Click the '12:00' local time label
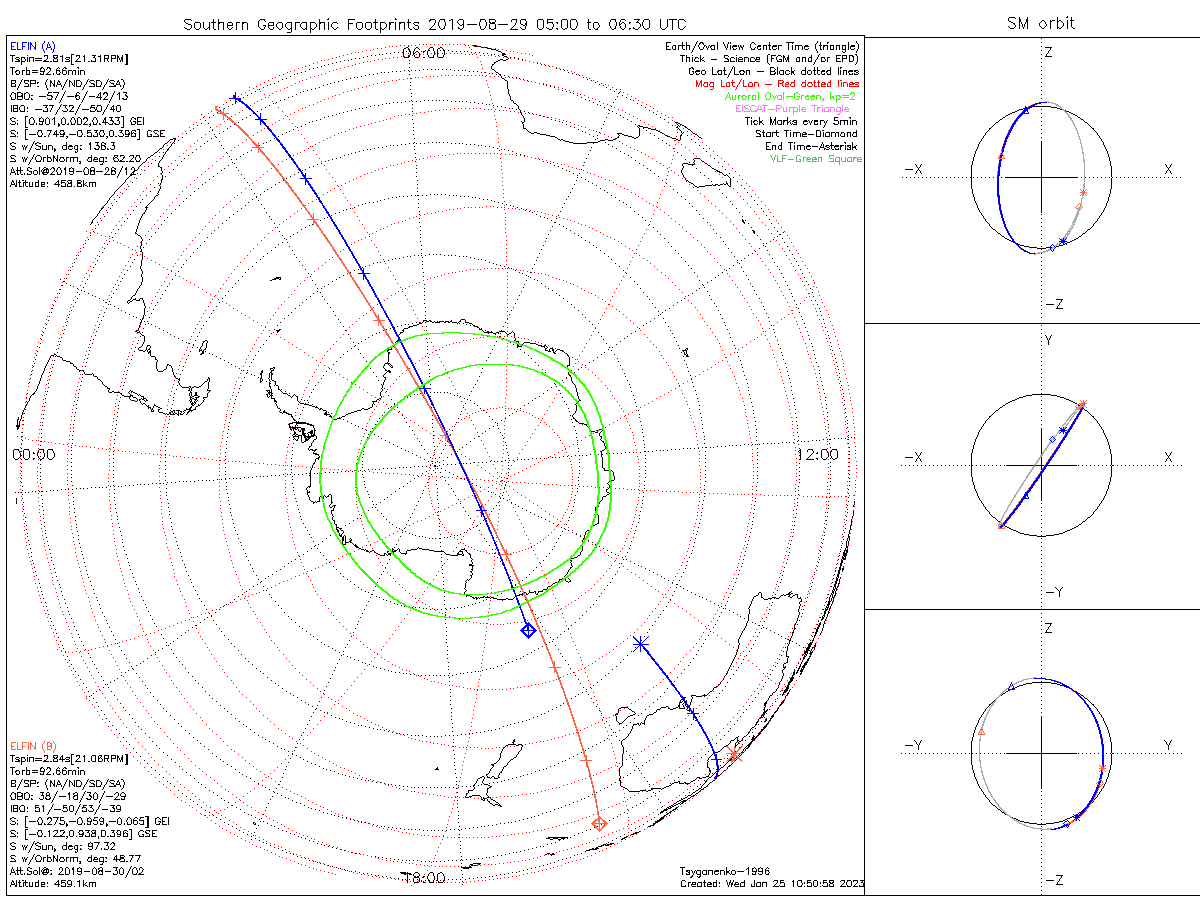Screen dimensions: 1200x900 pos(818,454)
